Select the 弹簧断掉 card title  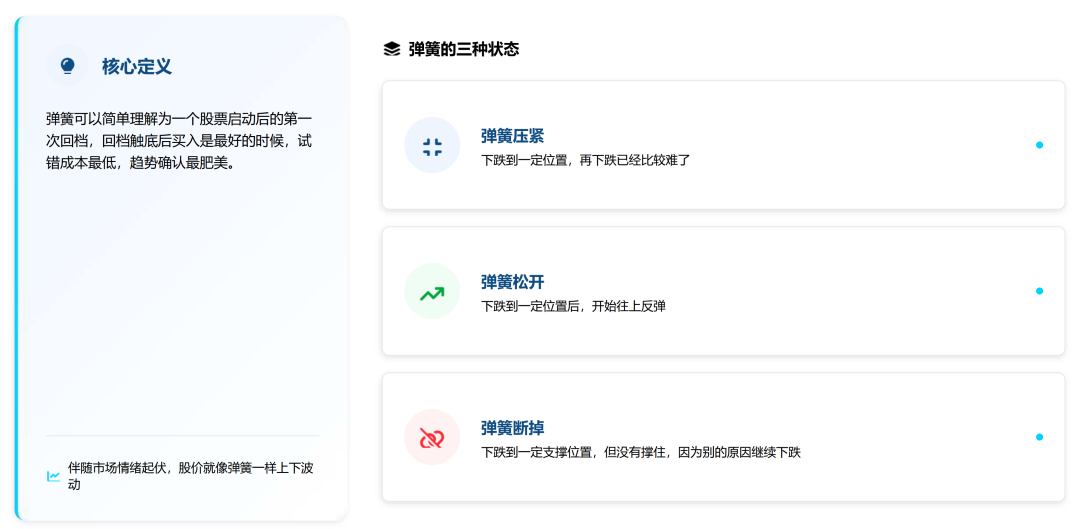click(x=512, y=428)
